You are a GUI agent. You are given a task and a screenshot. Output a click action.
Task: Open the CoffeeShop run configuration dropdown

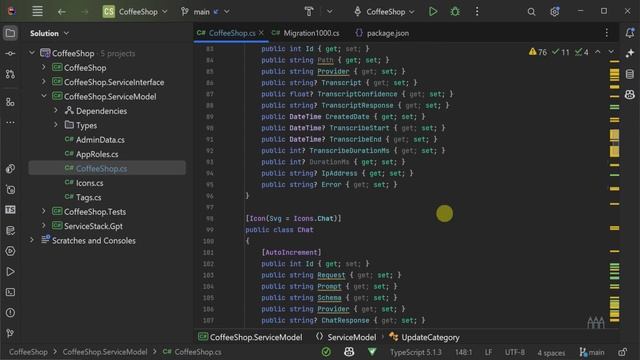(x=384, y=11)
